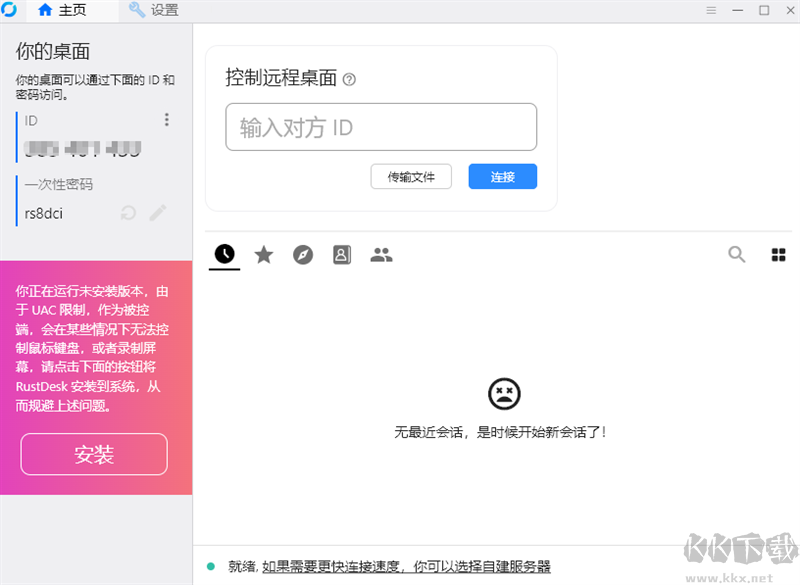Open the address book icon

click(341, 254)
